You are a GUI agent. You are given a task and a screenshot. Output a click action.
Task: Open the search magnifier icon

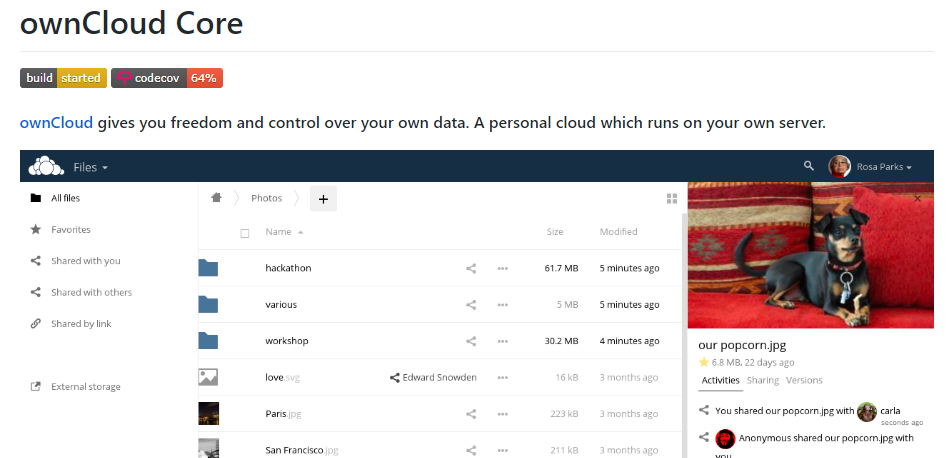click(x=808, y=166)
